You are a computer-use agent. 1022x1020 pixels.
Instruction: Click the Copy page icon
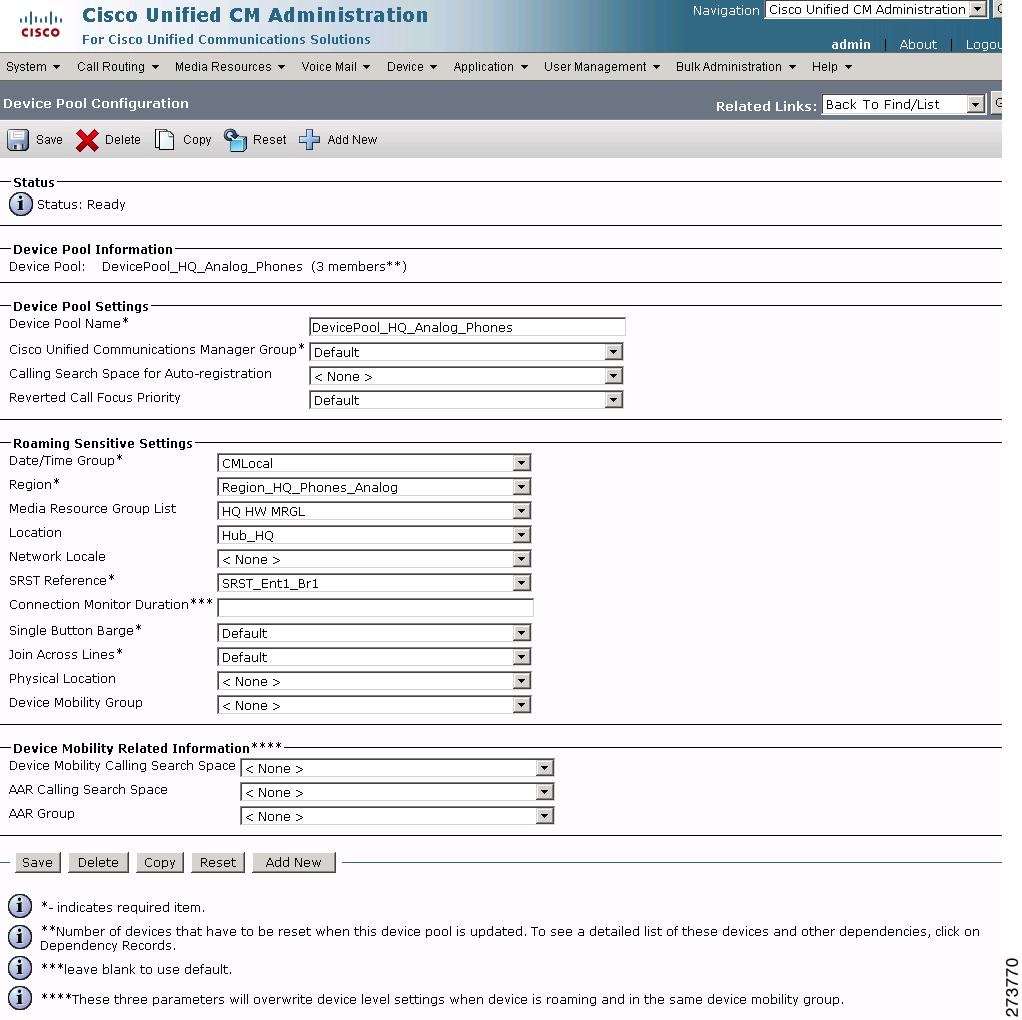coord(164,139)
